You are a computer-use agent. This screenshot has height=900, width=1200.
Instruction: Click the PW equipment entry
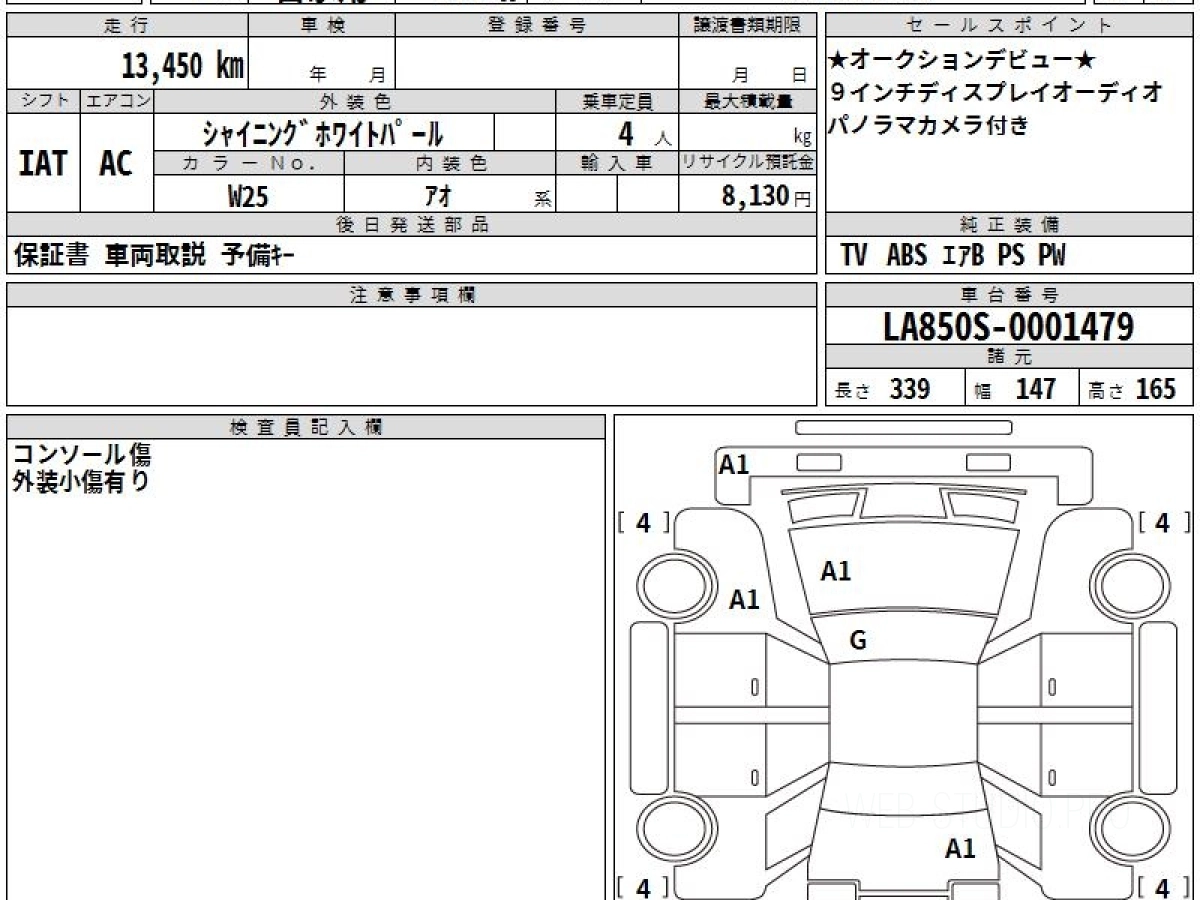tap(1052, 256)
